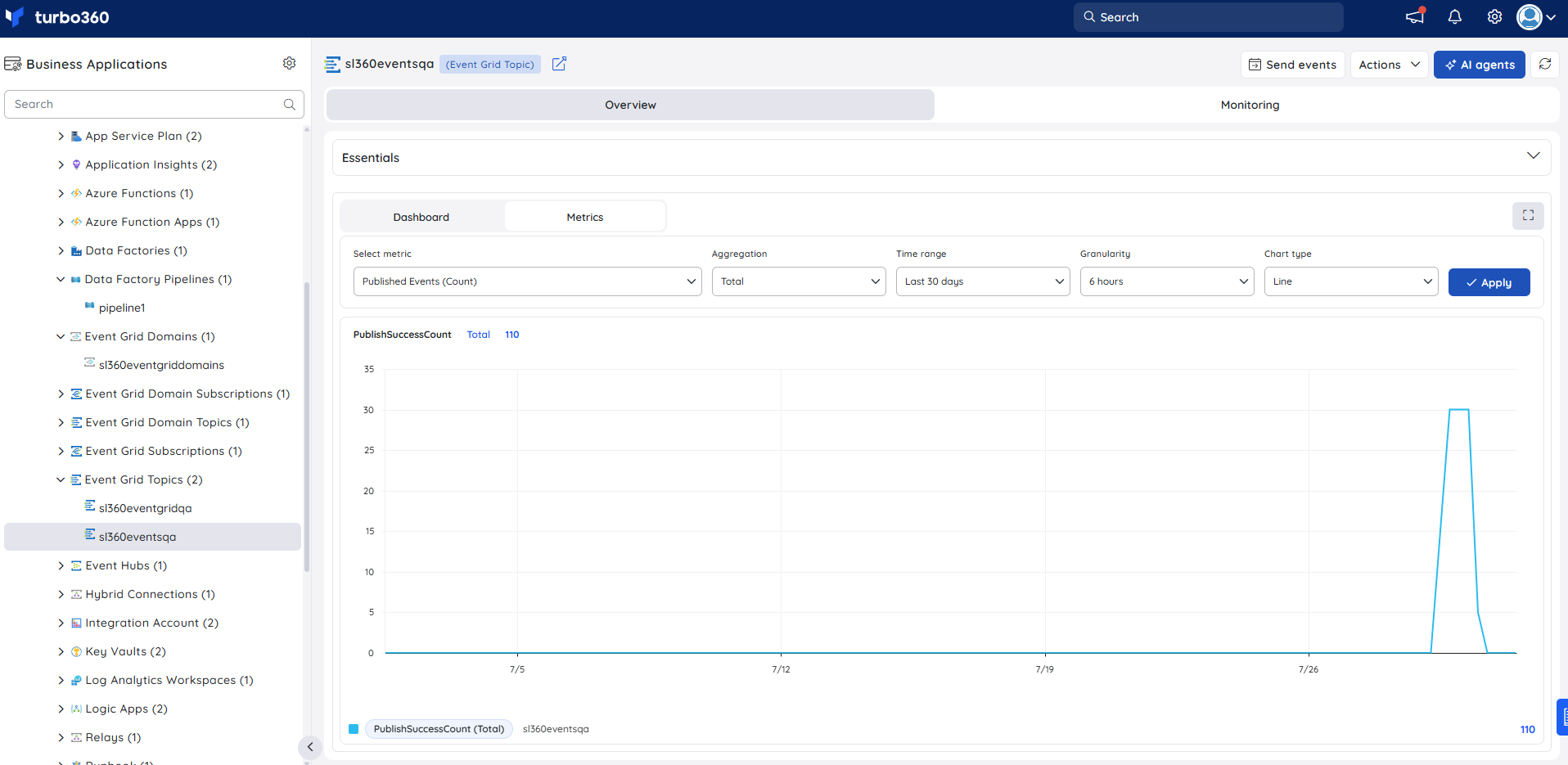Expand the App Service Plan node
The height and width of the screenshot is (765, 1568).
(61, 137)
